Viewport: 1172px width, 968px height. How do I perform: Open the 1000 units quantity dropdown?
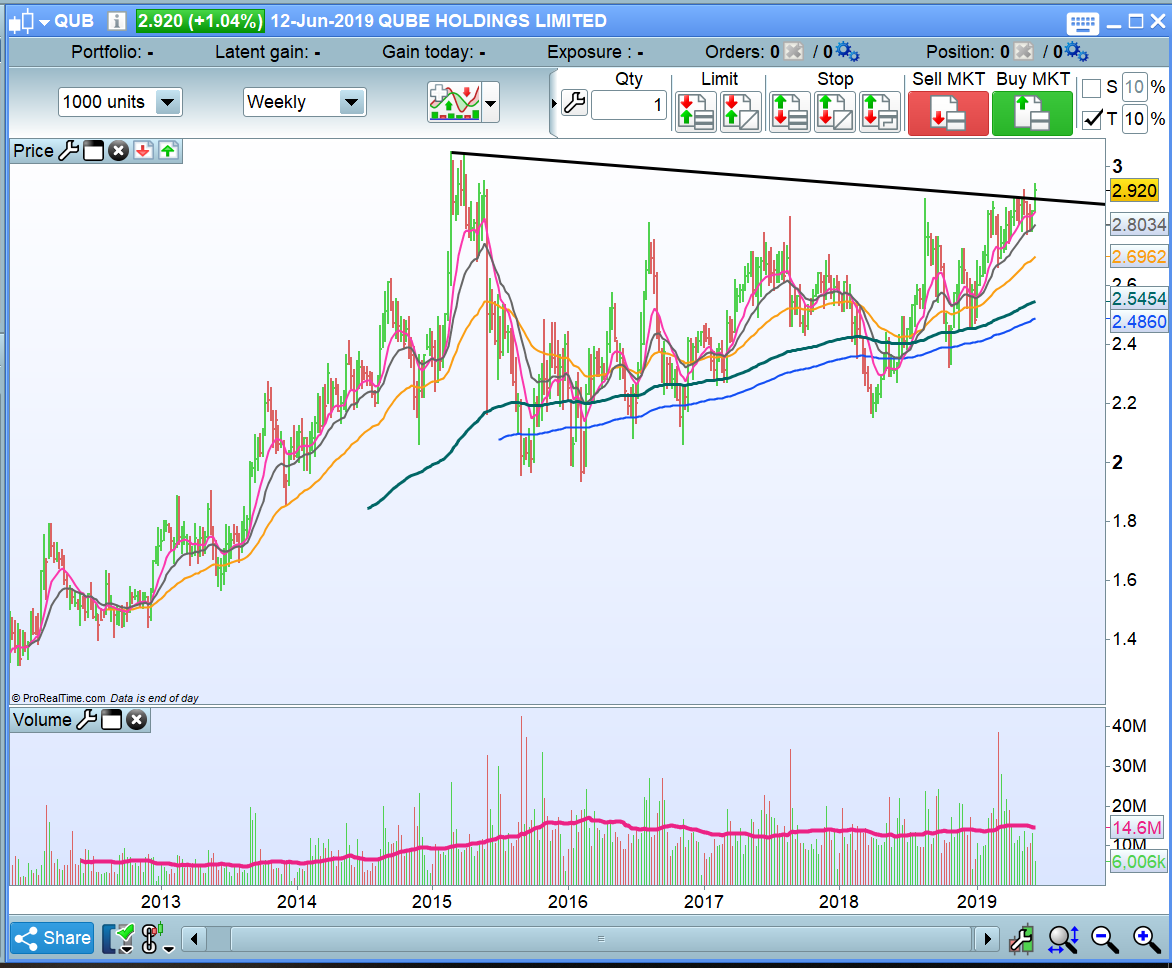click(x=168, y=102)
